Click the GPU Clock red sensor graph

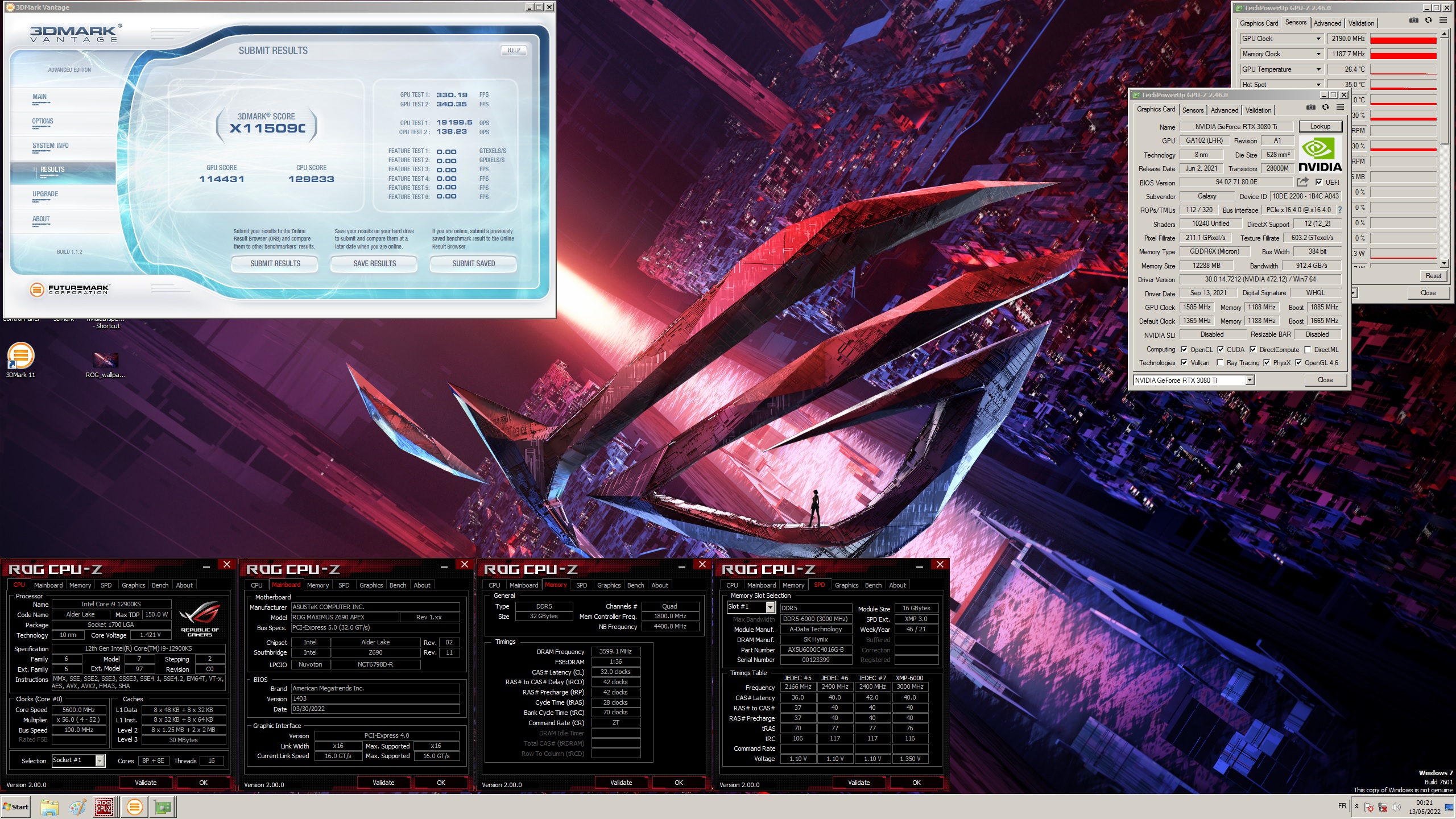(1403, 39)
